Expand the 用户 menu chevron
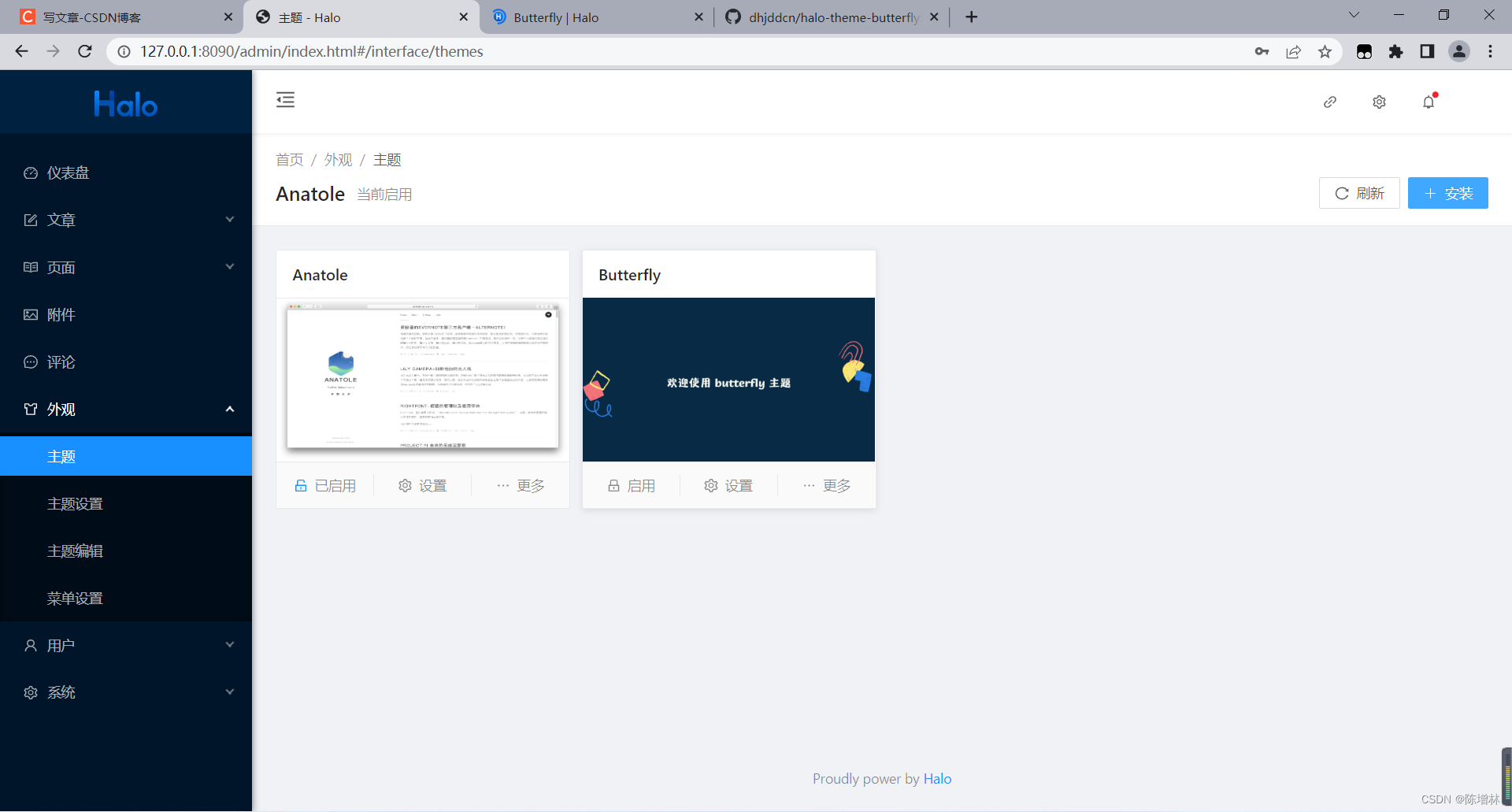The height and width of the screenshot is (812, 1512). 230,645
